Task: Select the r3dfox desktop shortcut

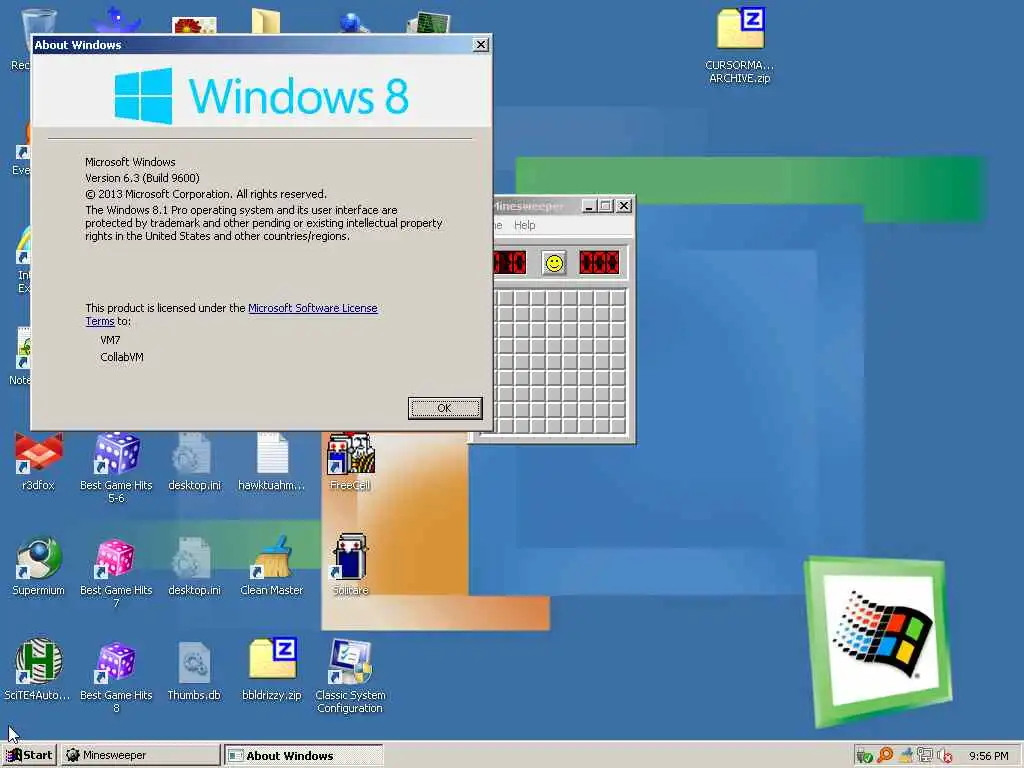Action: click(x=38, y=462)
